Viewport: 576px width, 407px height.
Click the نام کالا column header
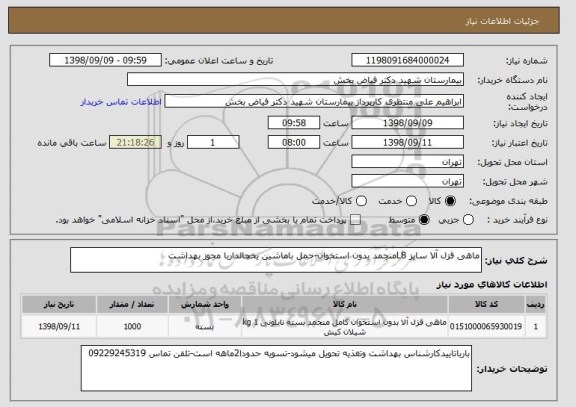coord(345,305)
